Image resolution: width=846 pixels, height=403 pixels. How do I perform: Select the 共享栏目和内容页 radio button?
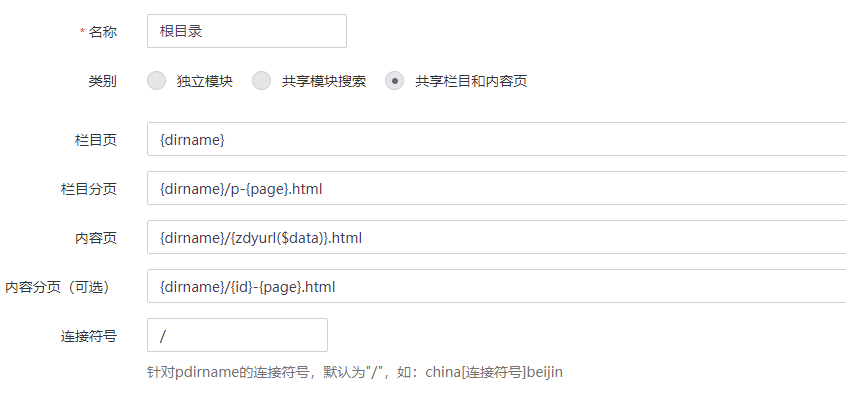[x=395, y=81]
